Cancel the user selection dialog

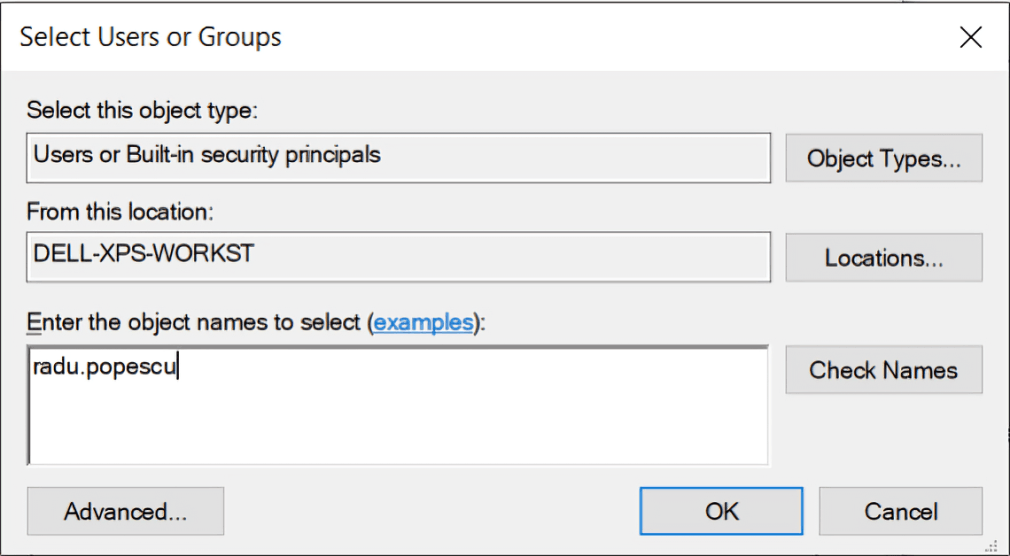pyautogui.click(x=900, y=512)
